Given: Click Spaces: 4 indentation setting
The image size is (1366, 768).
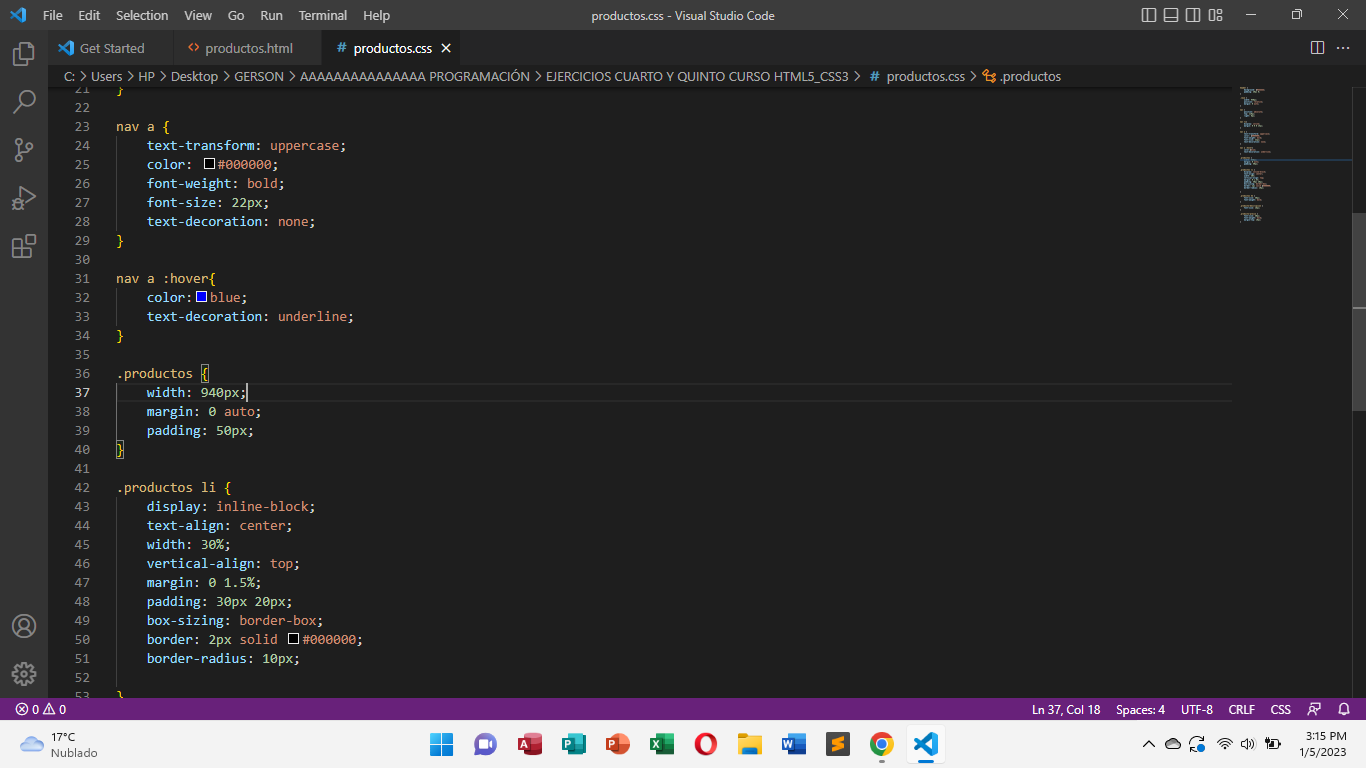Looking at the screenshot, I should pyautogui.click(x=1140, y=709).
